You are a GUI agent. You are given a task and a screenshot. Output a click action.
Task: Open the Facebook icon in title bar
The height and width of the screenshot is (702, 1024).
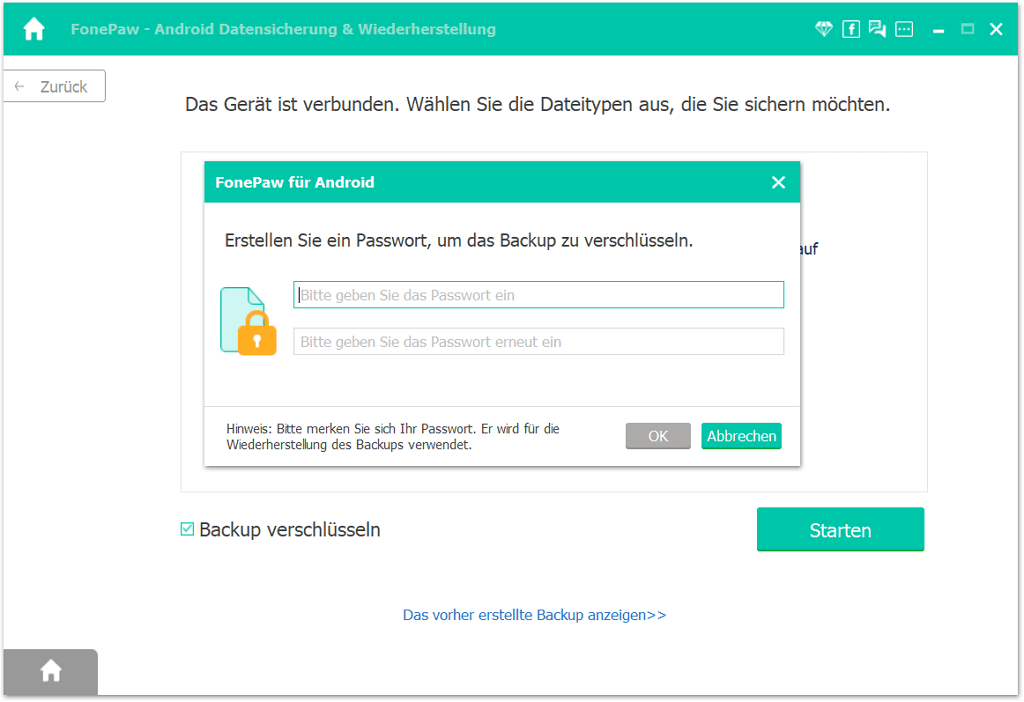[851, 29]
